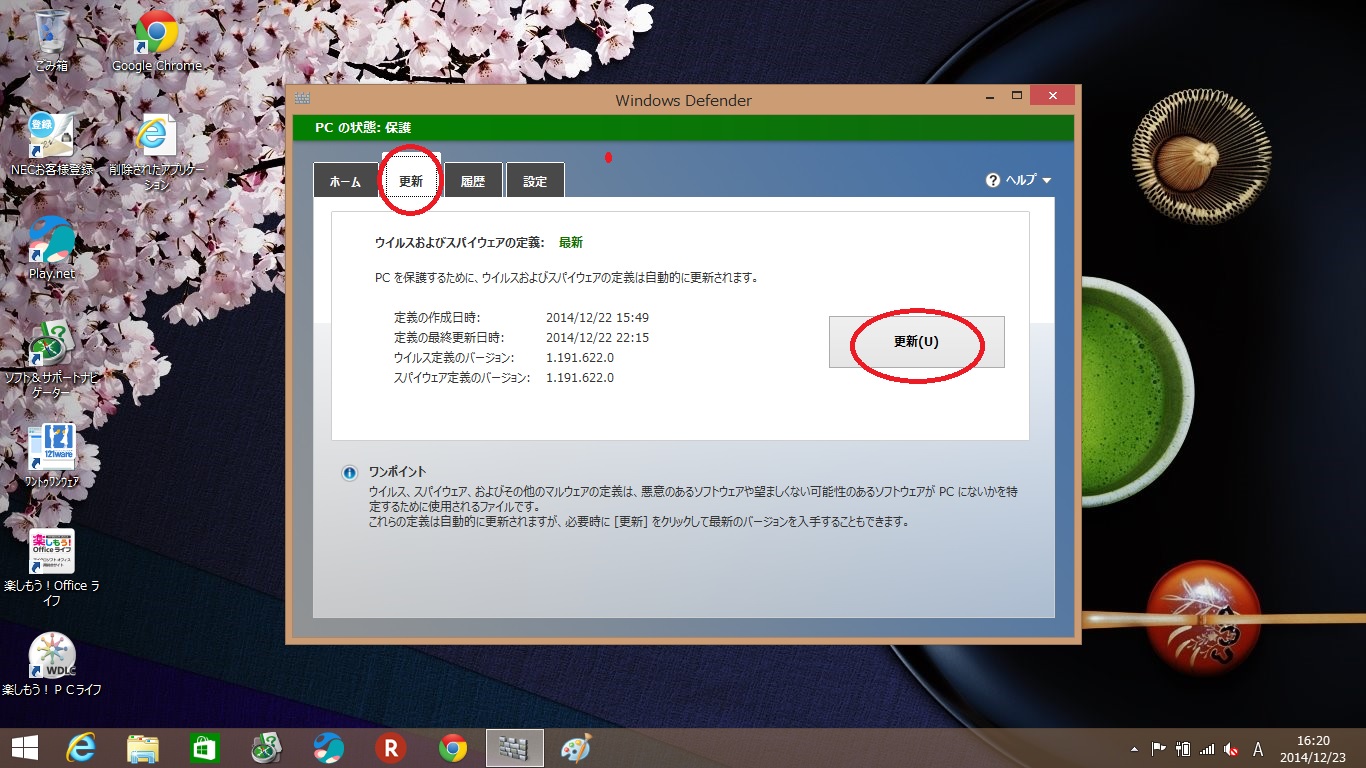Click the help question mark icon
This screenshot has height=768, width=1366.
[993, 180]
